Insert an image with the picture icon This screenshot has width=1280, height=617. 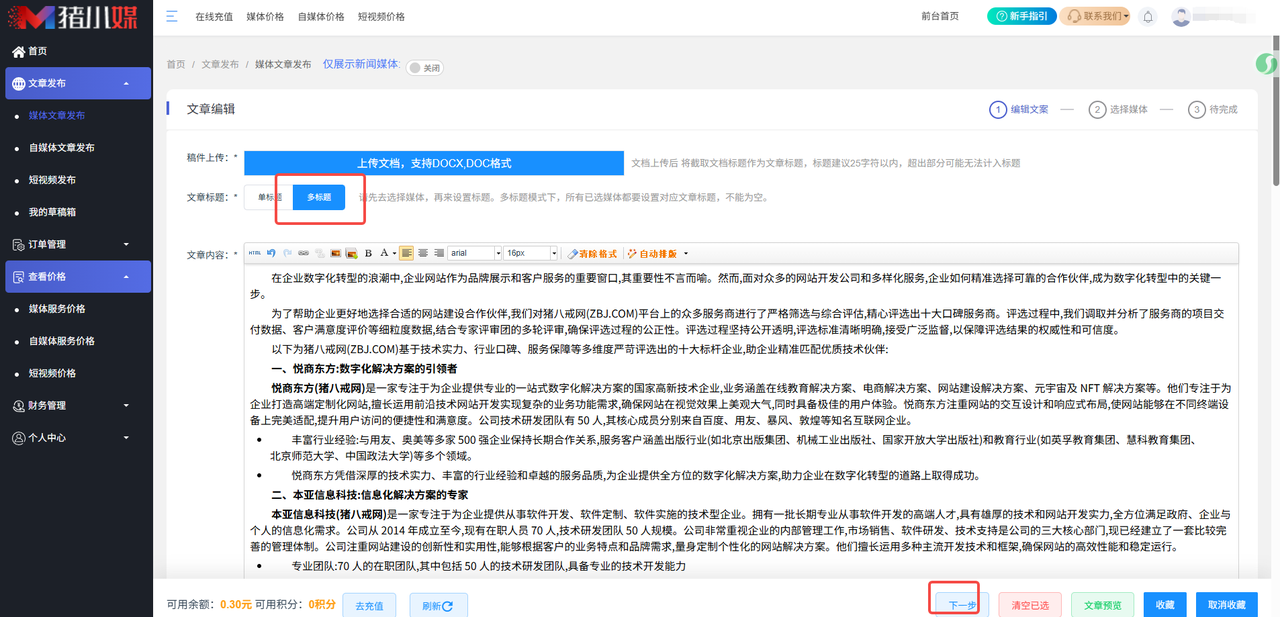pos(336,253)
